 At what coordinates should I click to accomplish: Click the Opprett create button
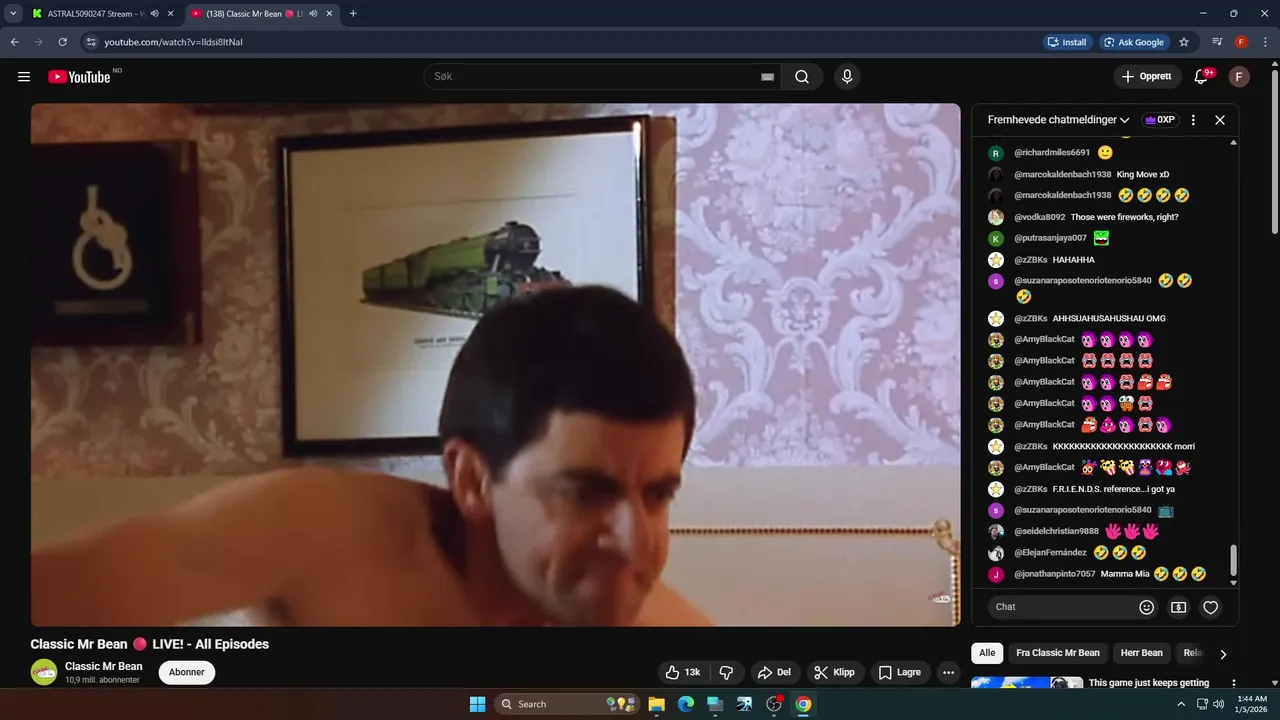1147,77
